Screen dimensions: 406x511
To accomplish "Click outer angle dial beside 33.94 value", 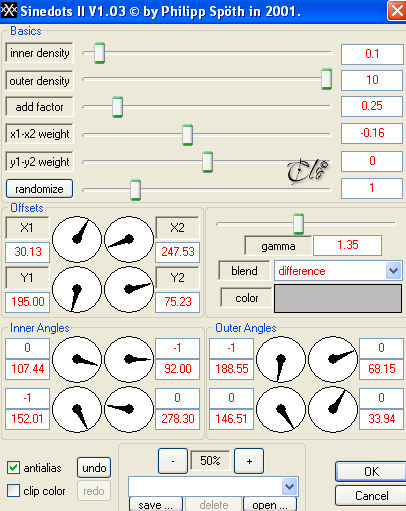I will [x=333, y=409].
